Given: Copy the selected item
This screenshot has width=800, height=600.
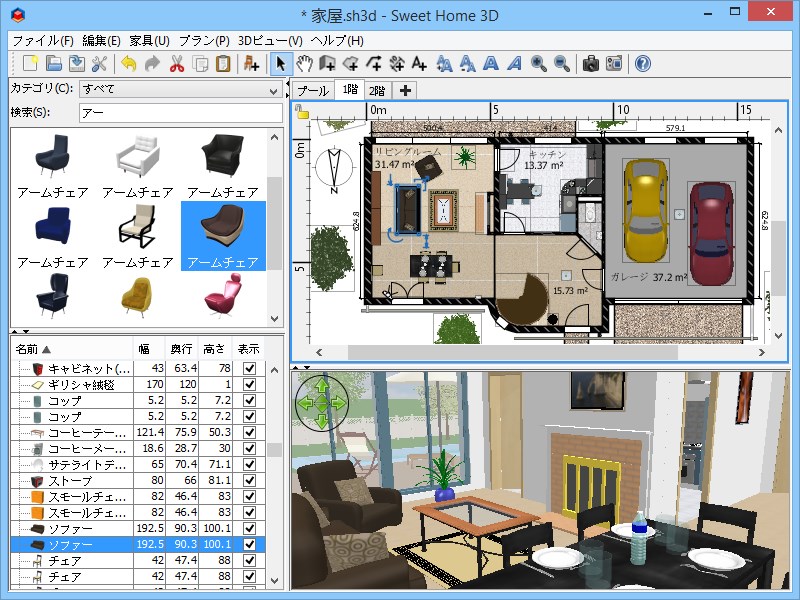Looking at the screenshot, I should click(200, 64).
